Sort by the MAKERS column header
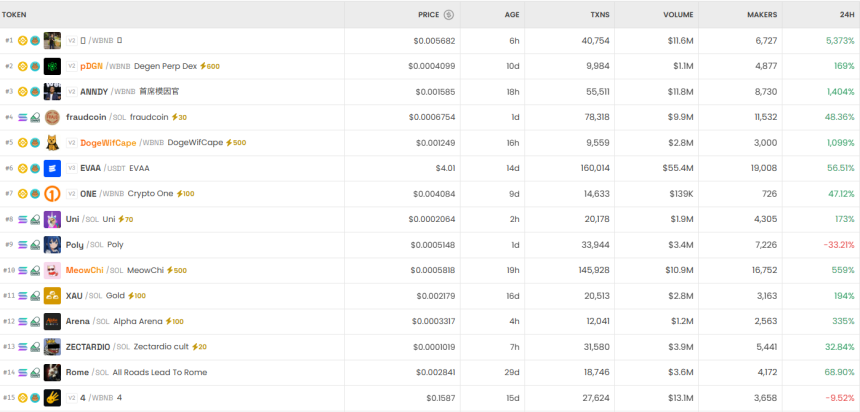860x412 pixels. tap(762, 15)
